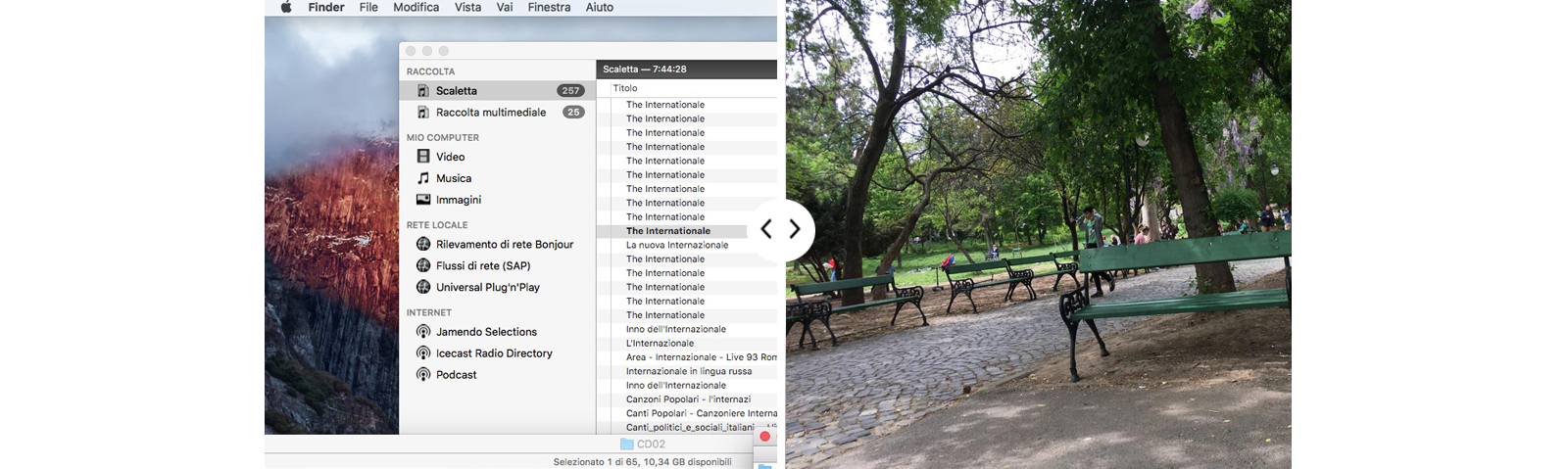Open the Finestra menu
Screen dimensions: 1568x469
[x=549, y=7]
